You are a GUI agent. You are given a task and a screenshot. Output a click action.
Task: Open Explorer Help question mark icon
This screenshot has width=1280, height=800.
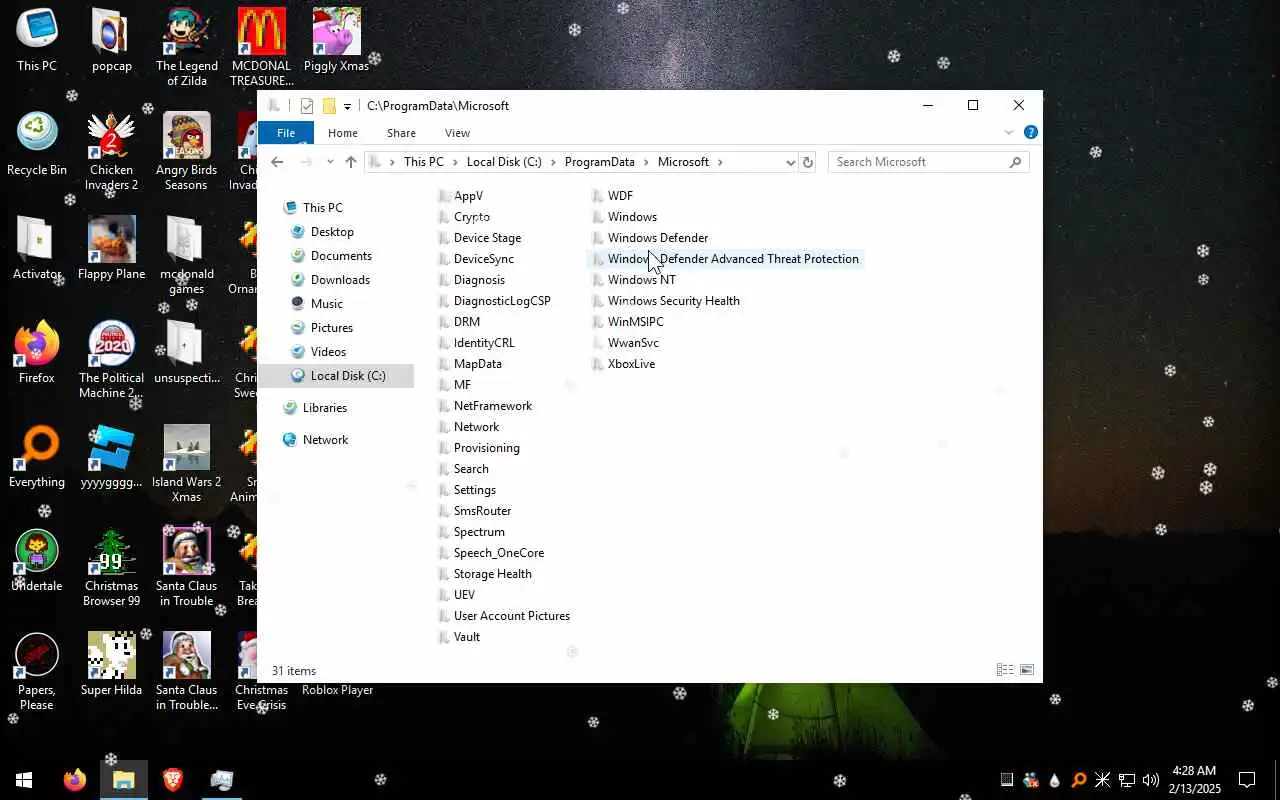pyautogui.click(x=1030, y=132)
